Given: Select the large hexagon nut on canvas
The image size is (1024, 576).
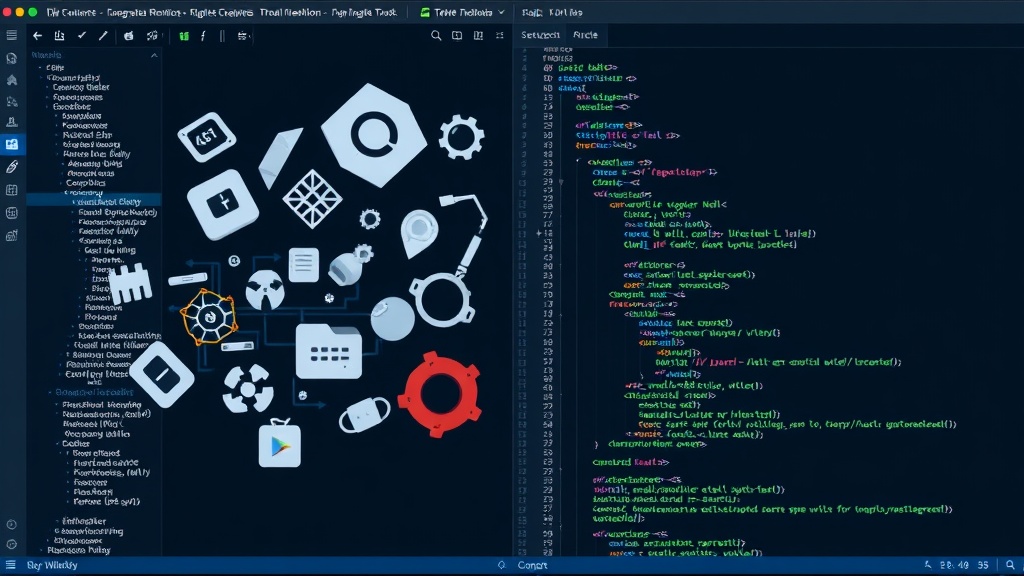Looking at the screenshot, I should [x=374, y=135].
